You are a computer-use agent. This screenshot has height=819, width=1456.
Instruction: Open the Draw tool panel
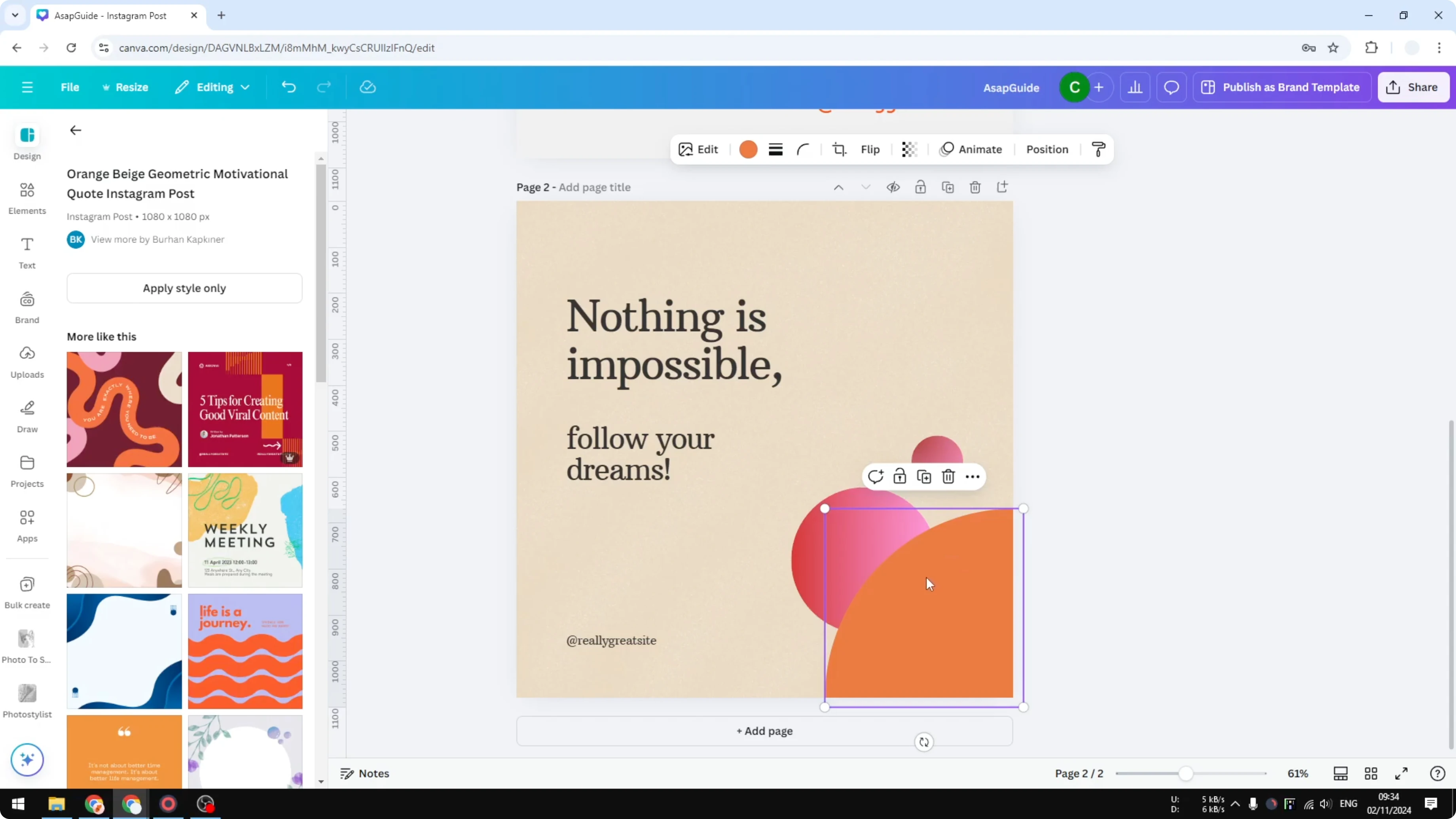pos(27,416)
